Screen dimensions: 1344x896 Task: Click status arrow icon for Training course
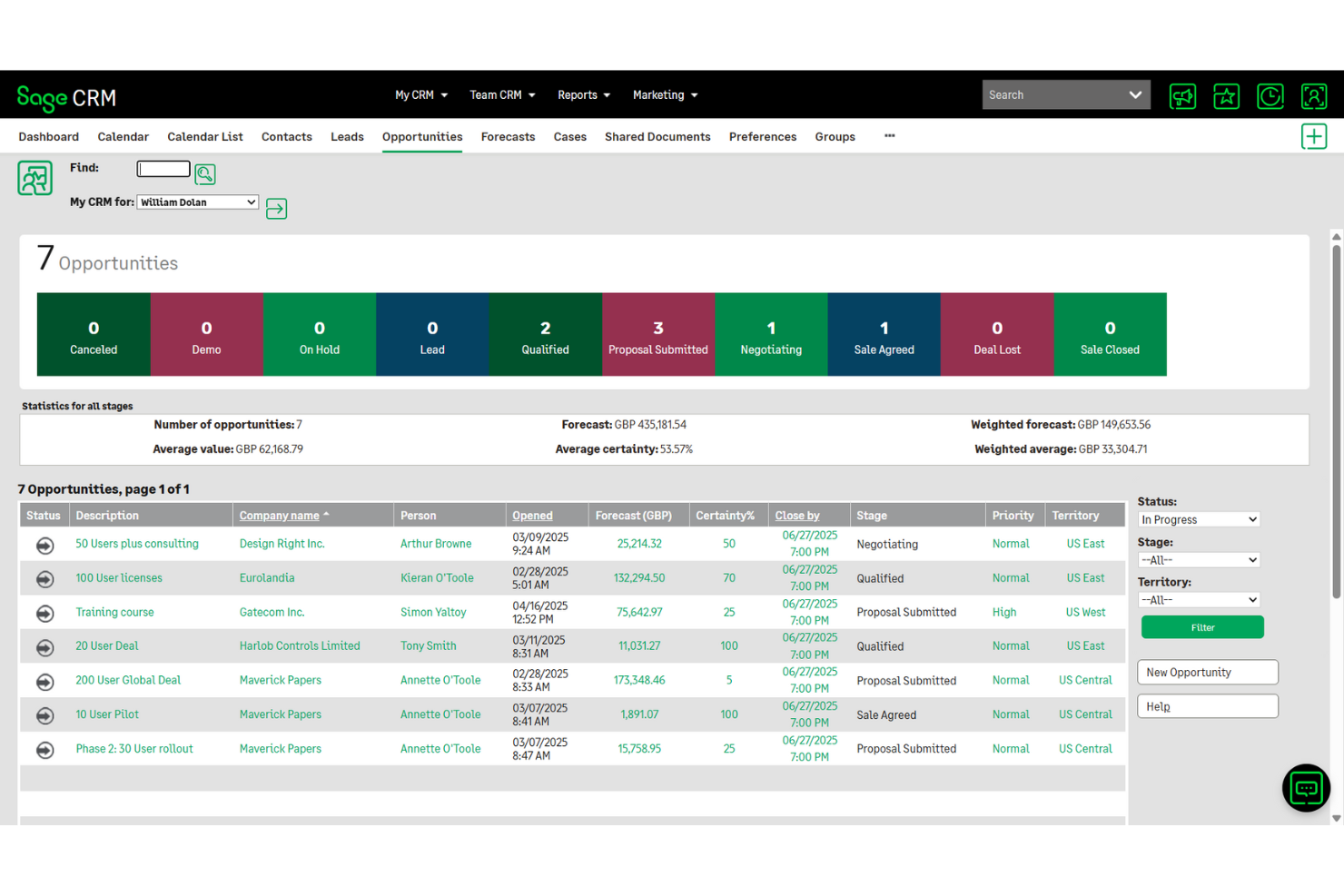tap(44, 614)
